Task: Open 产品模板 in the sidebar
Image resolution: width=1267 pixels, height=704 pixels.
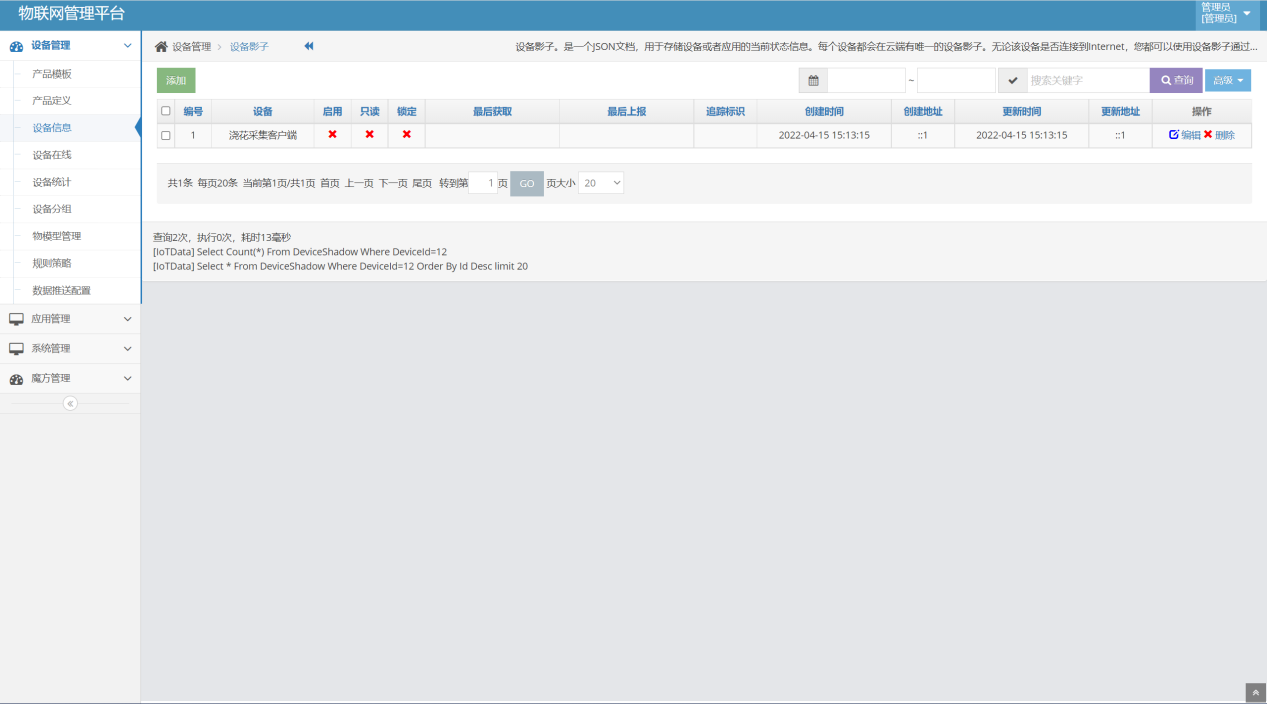Action: point(52,74)
